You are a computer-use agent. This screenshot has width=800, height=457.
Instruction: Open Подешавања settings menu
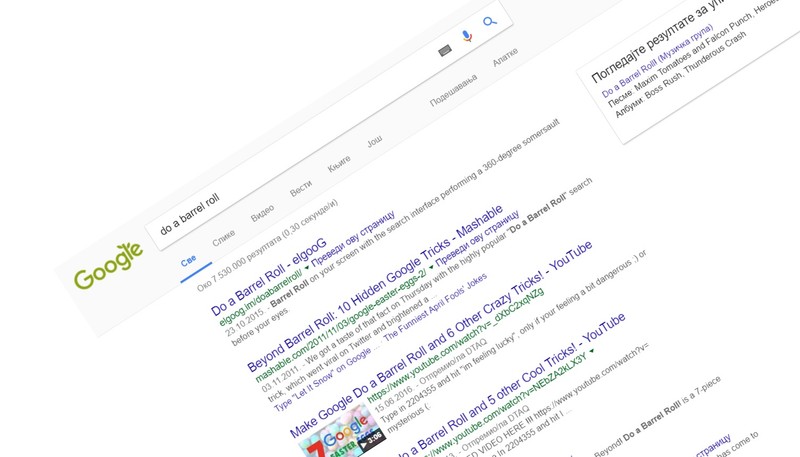tap(454, 90)
